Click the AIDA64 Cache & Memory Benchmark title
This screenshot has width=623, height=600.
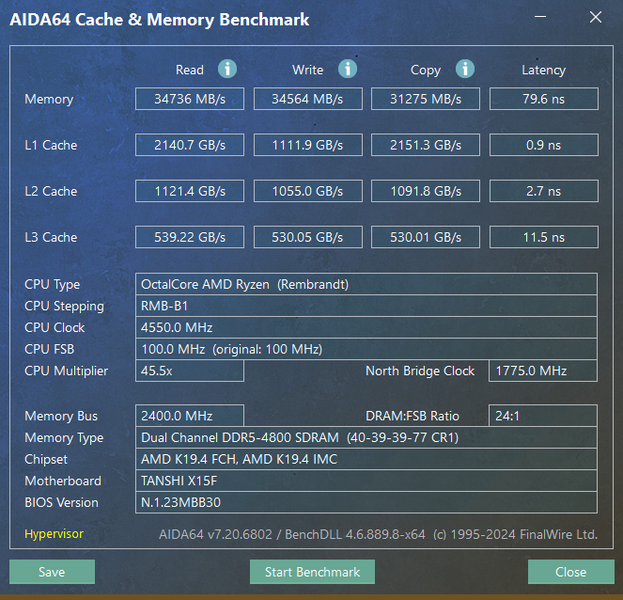coord(159,19)
